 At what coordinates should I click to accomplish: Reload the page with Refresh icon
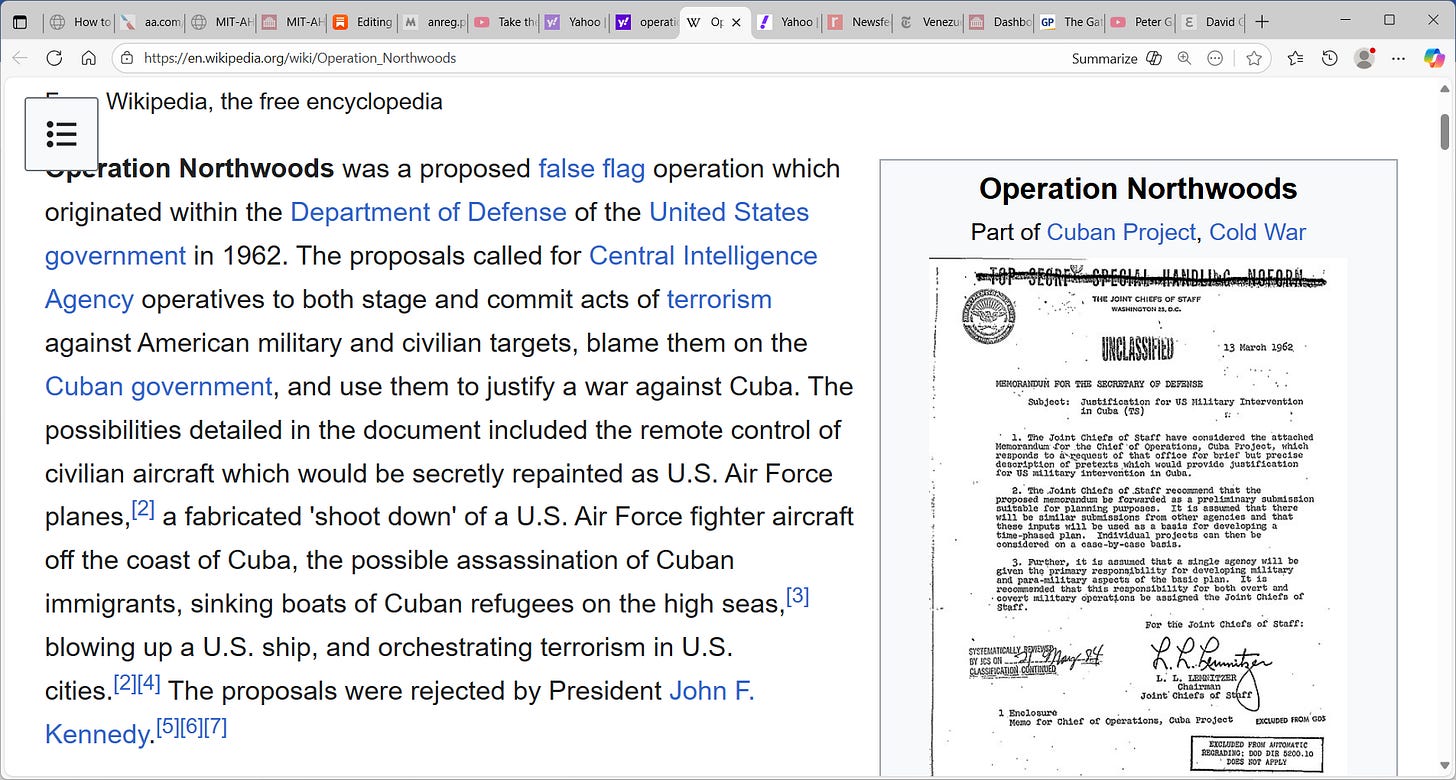[54, 58]
